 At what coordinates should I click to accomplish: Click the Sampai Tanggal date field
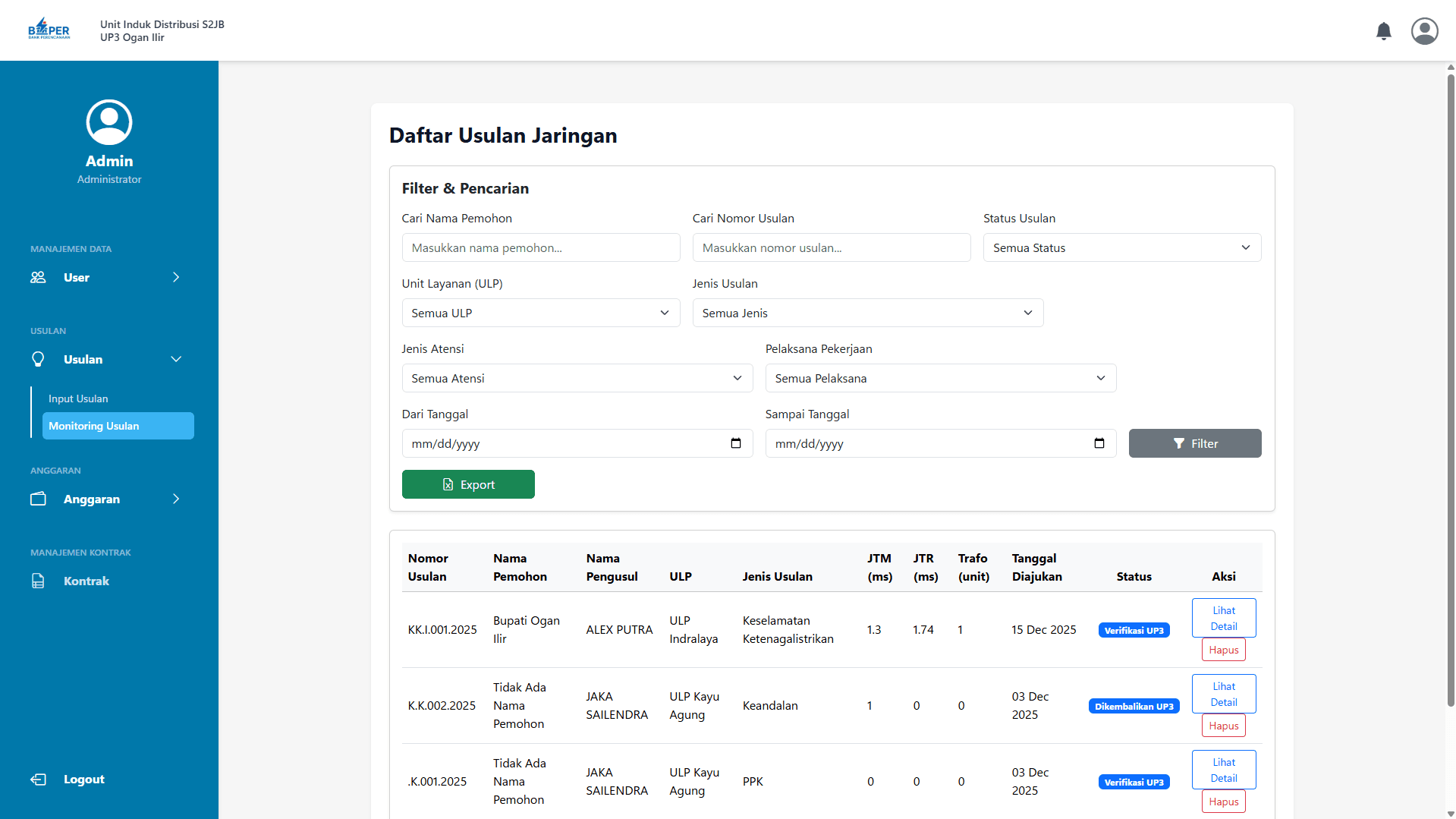(x=941, y=443)
